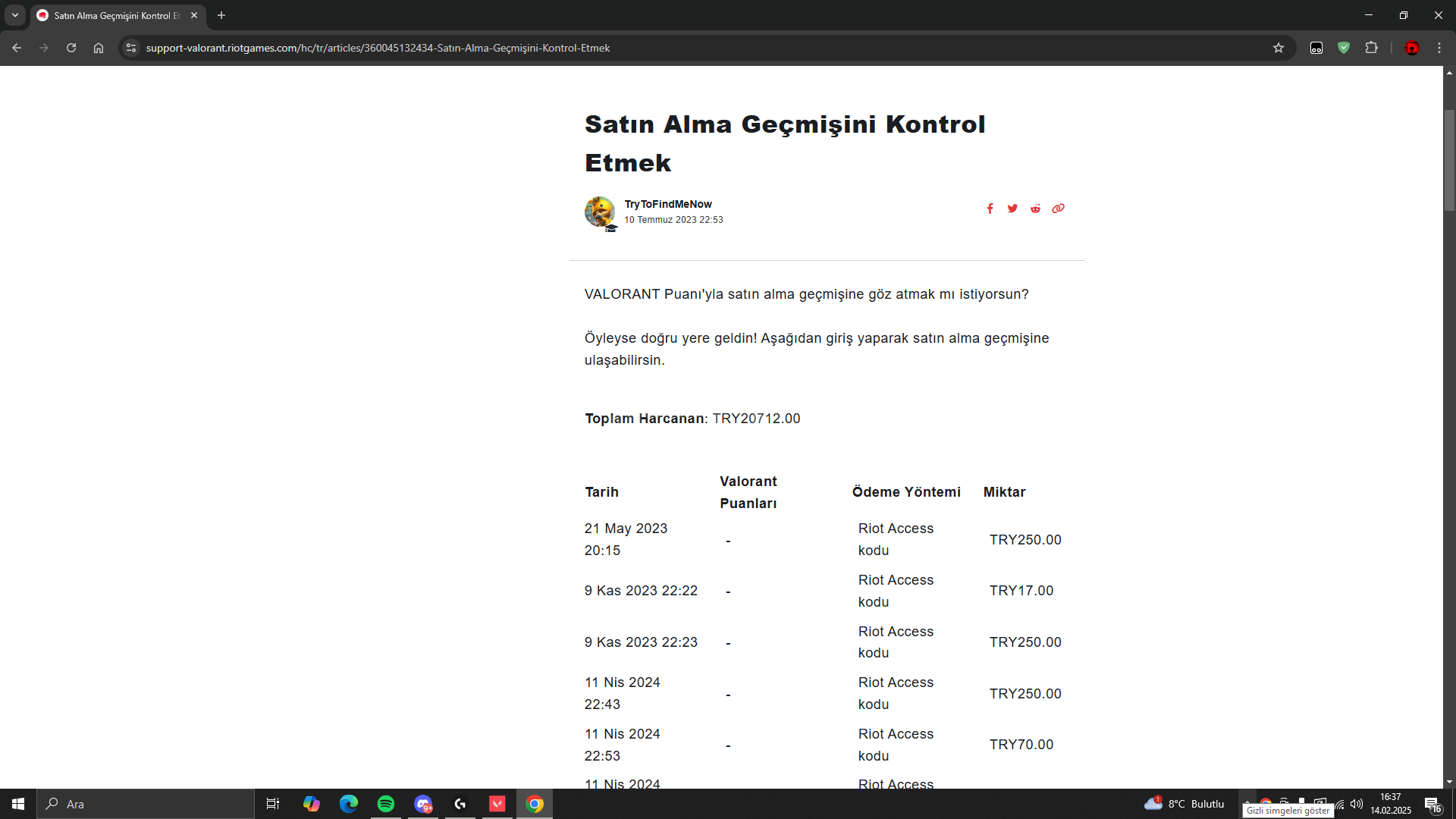
Task: Click the Tarih column header
Action: pos(601,492)
